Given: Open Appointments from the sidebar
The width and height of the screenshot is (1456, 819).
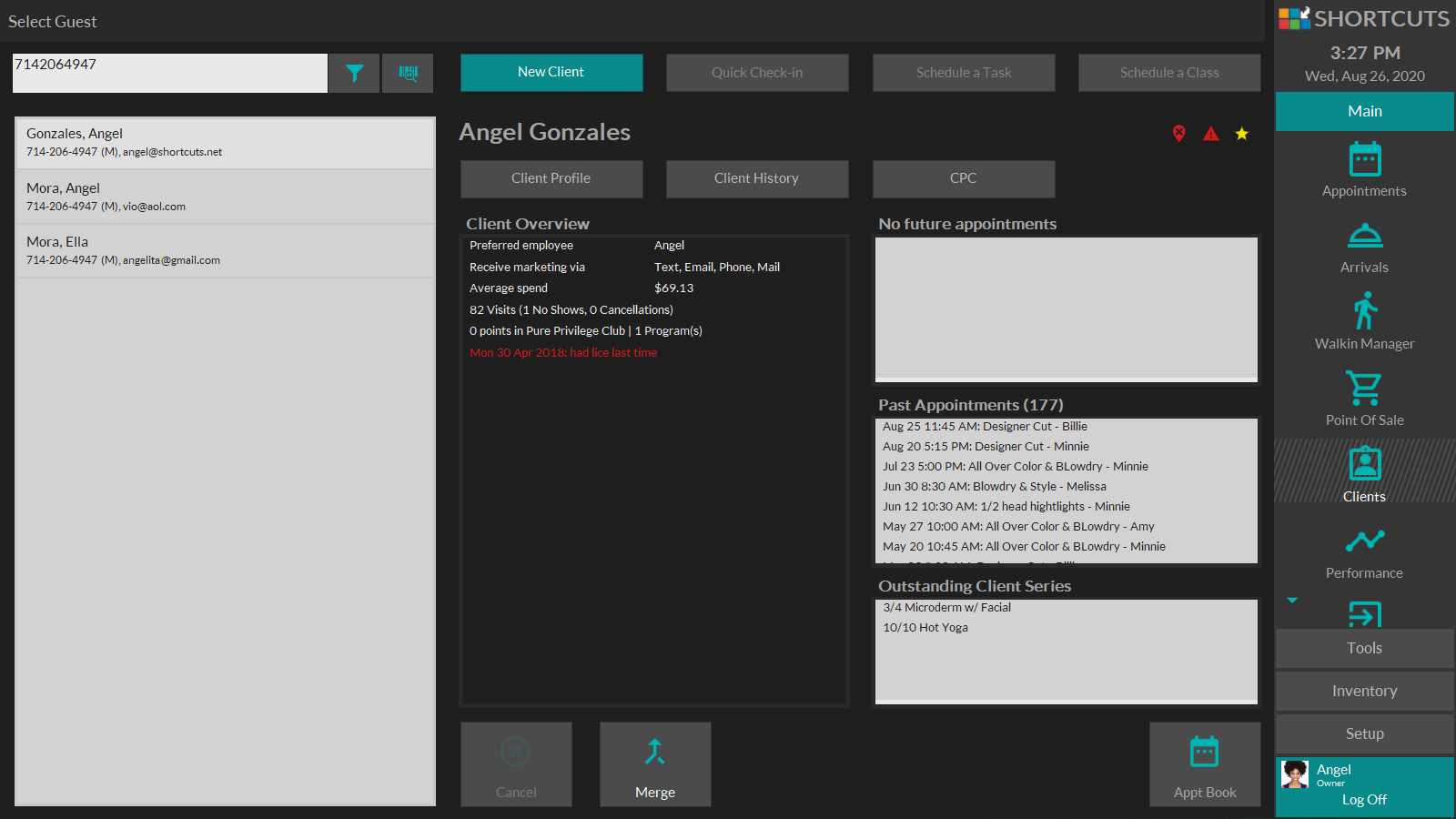Looking at the screenshot, I should point(1364,170).
